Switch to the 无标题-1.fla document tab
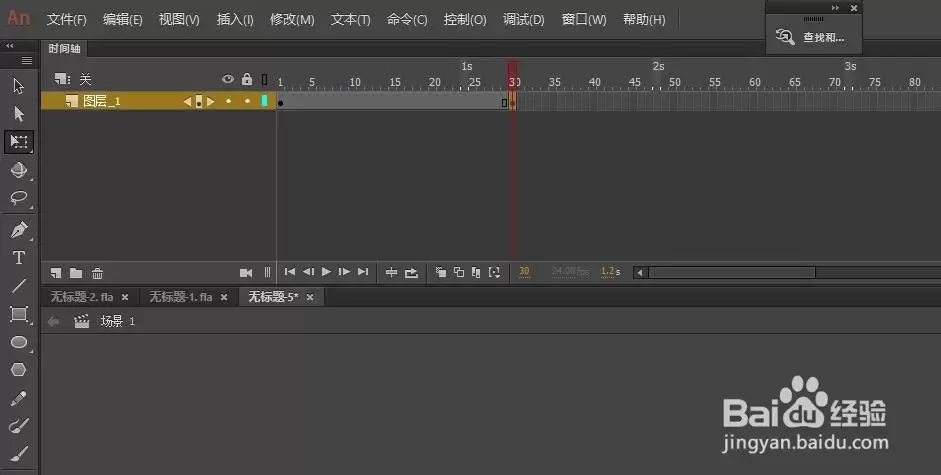 point(181,297)
